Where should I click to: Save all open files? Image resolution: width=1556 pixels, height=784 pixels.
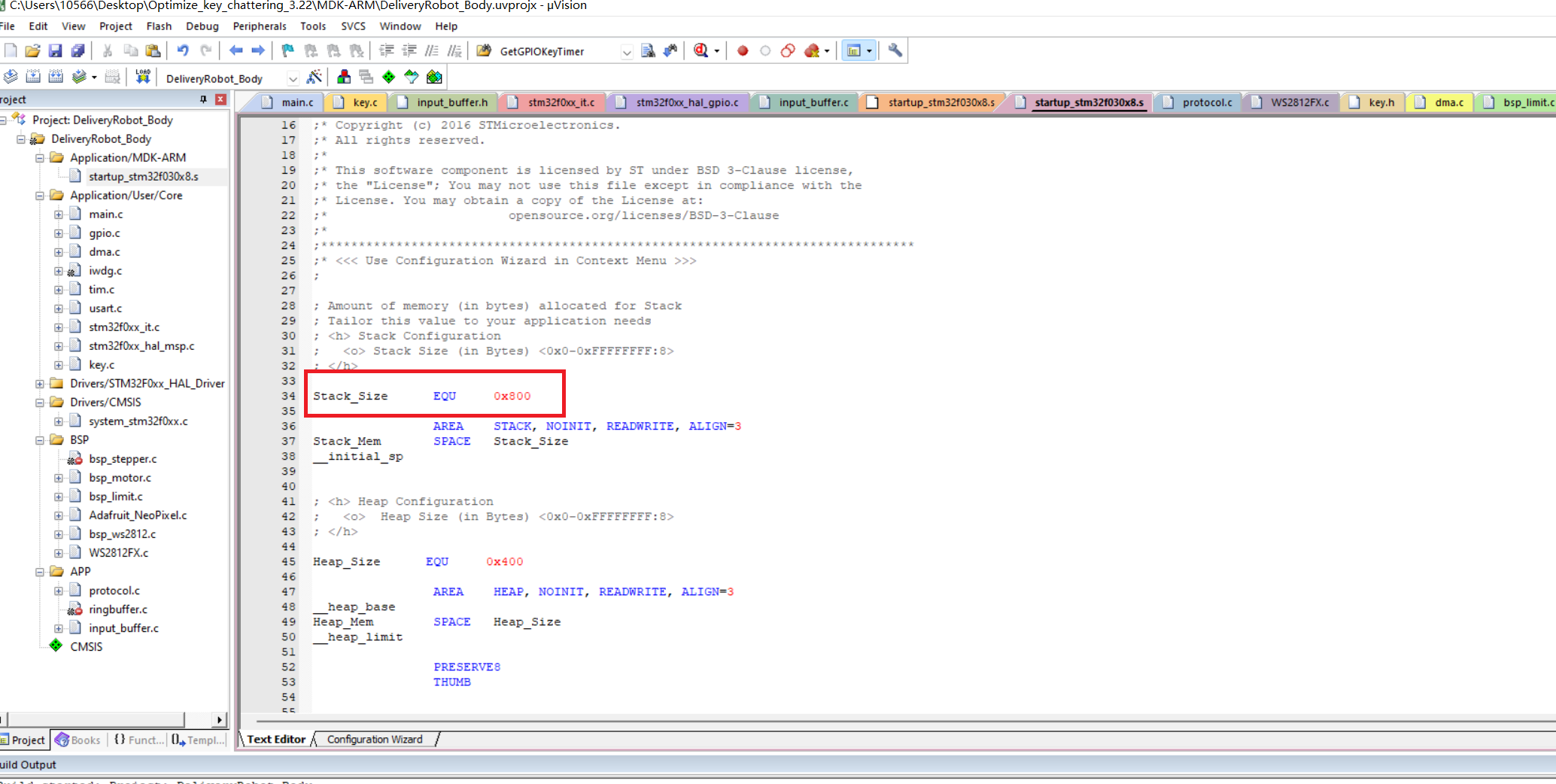tap(78, 50)
